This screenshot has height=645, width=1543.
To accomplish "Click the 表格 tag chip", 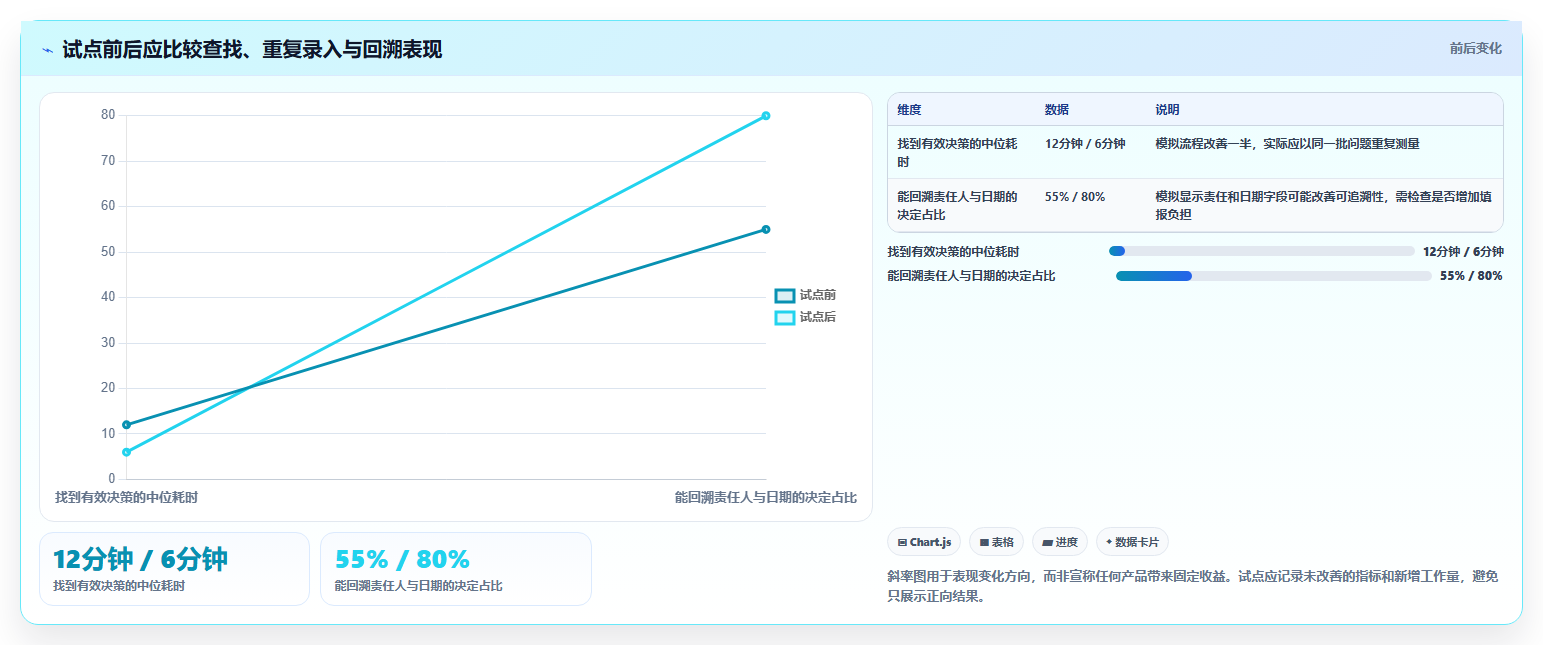I will [997, 542].
